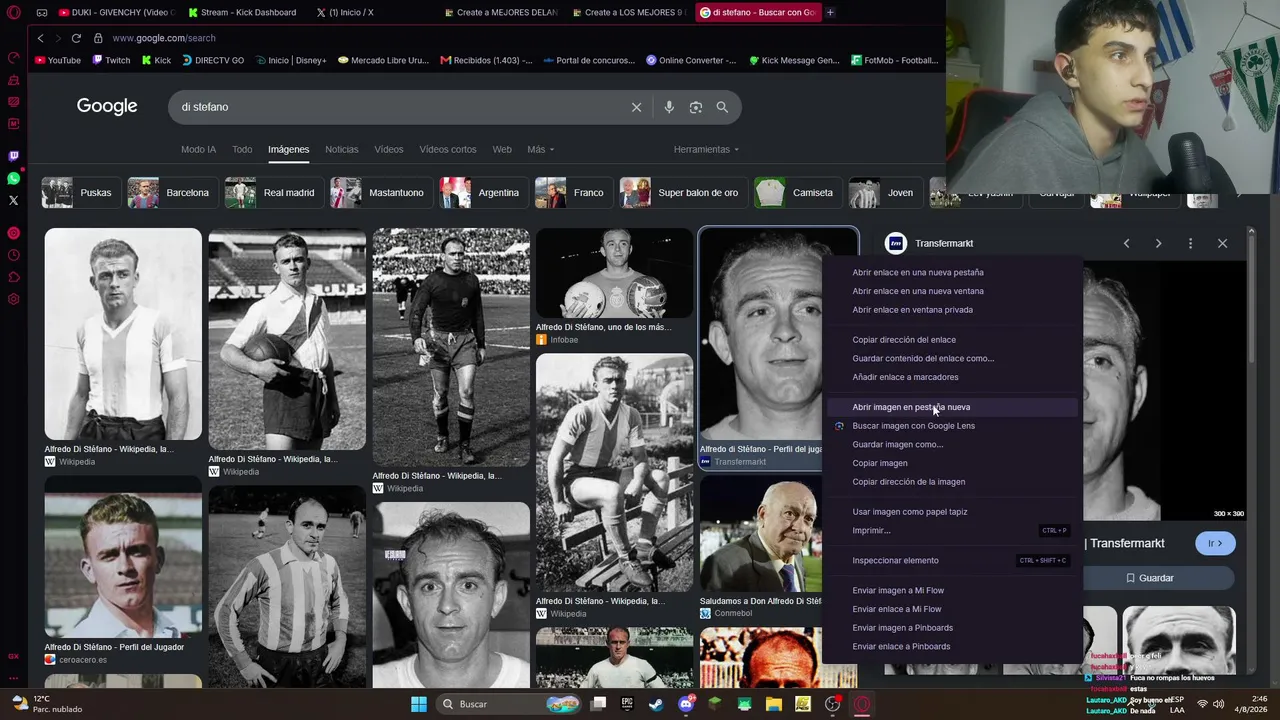Open X messenger in the Opera sidebar

coord(14,200)
